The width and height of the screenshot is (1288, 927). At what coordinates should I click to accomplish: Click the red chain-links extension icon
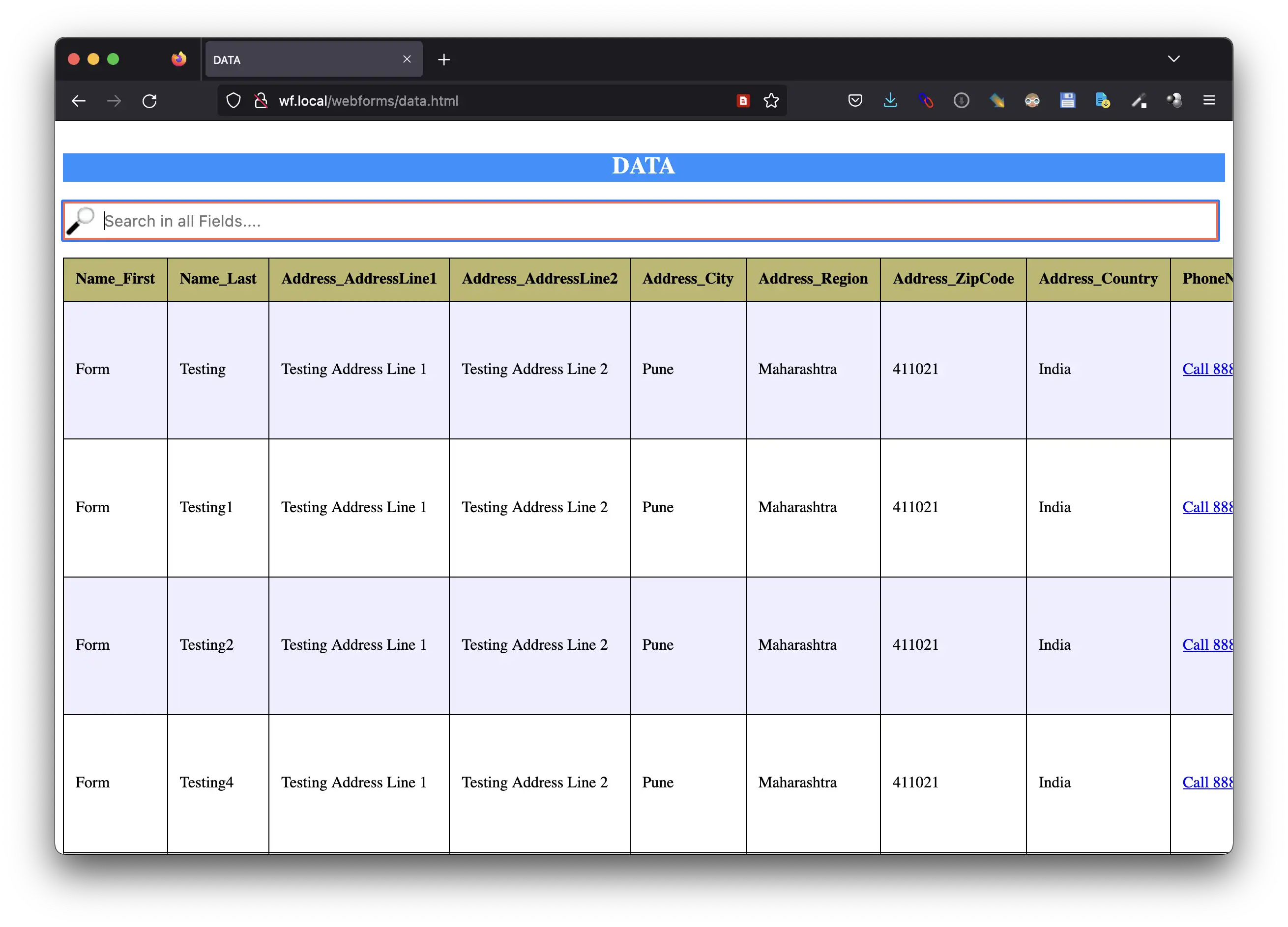click(x=926, y=100)
